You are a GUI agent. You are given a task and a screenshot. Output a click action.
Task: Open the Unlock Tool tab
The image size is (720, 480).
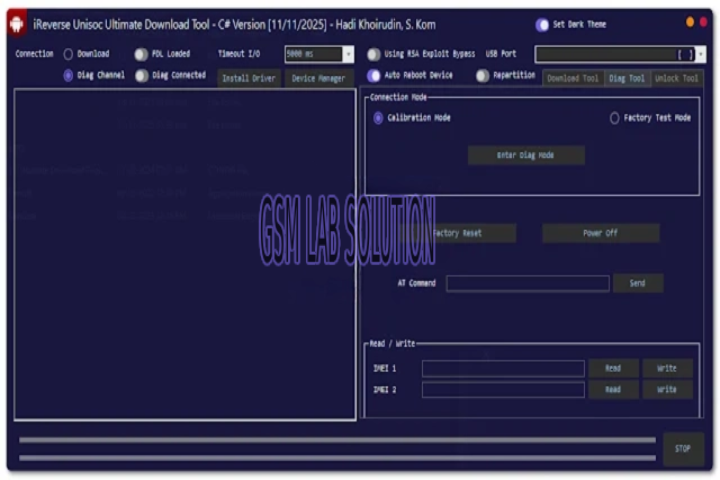point(677,78)
